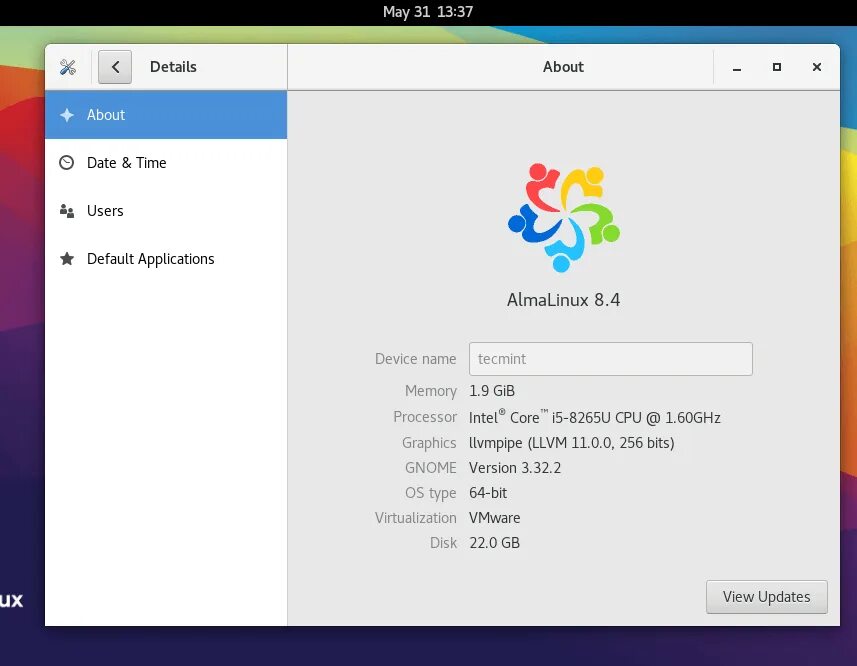Open the Users panel

pos(166,211)
